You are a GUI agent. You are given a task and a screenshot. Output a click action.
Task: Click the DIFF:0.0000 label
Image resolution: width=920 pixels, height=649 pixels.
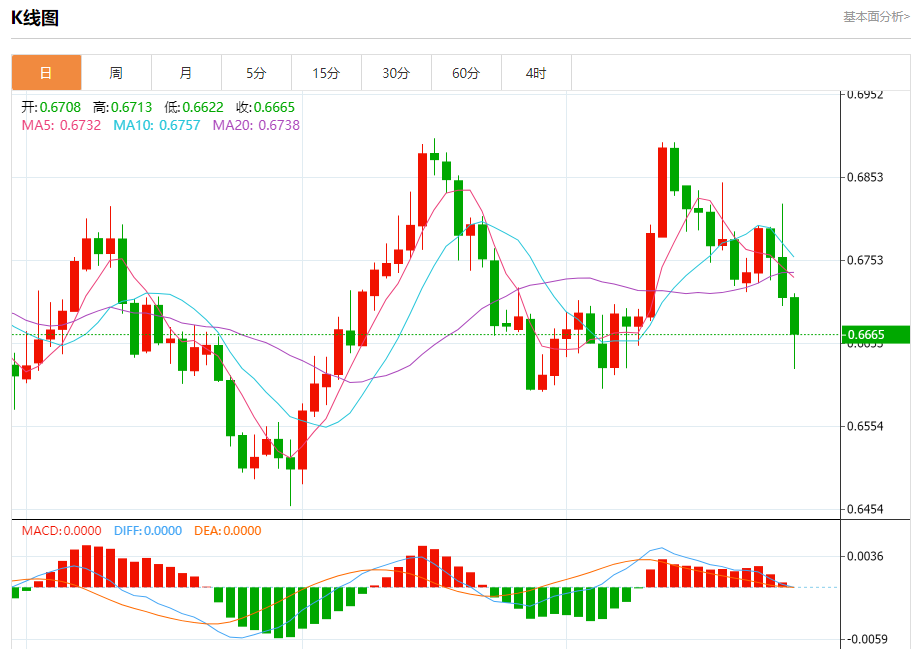[148, 530]
